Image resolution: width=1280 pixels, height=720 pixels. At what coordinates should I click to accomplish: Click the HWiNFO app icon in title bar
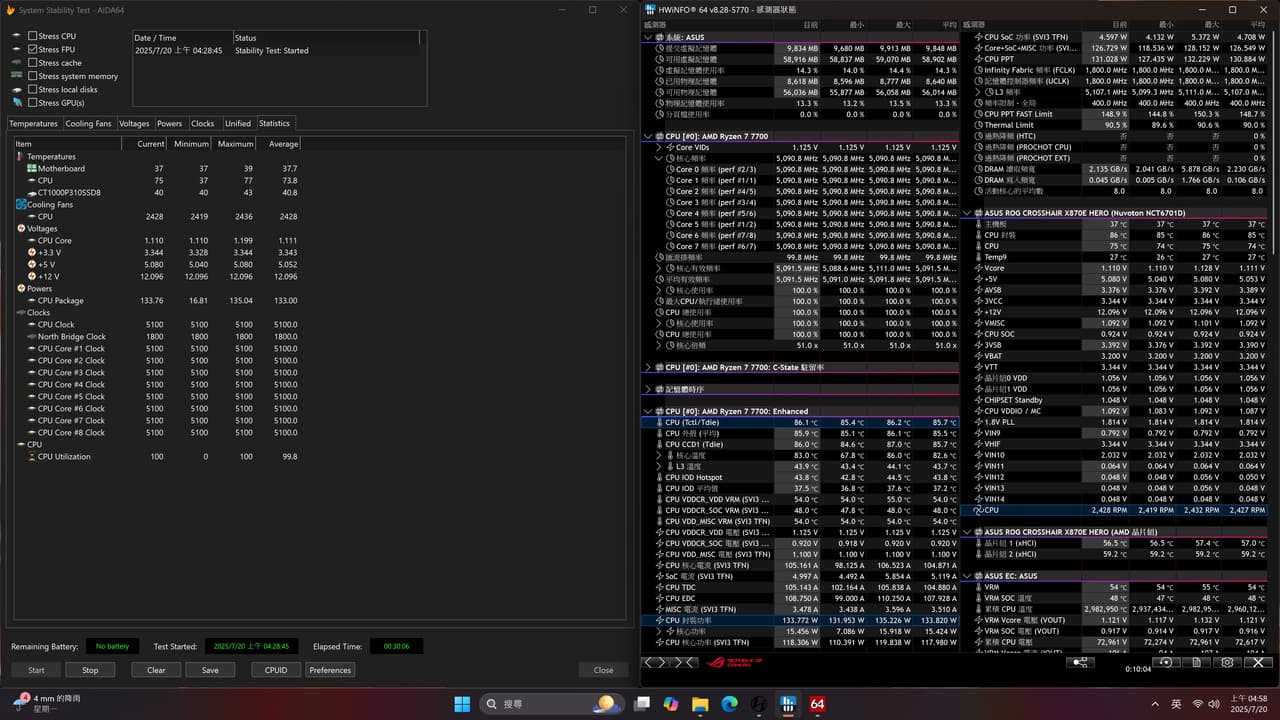pyautogui.click(x=651, y=10)
